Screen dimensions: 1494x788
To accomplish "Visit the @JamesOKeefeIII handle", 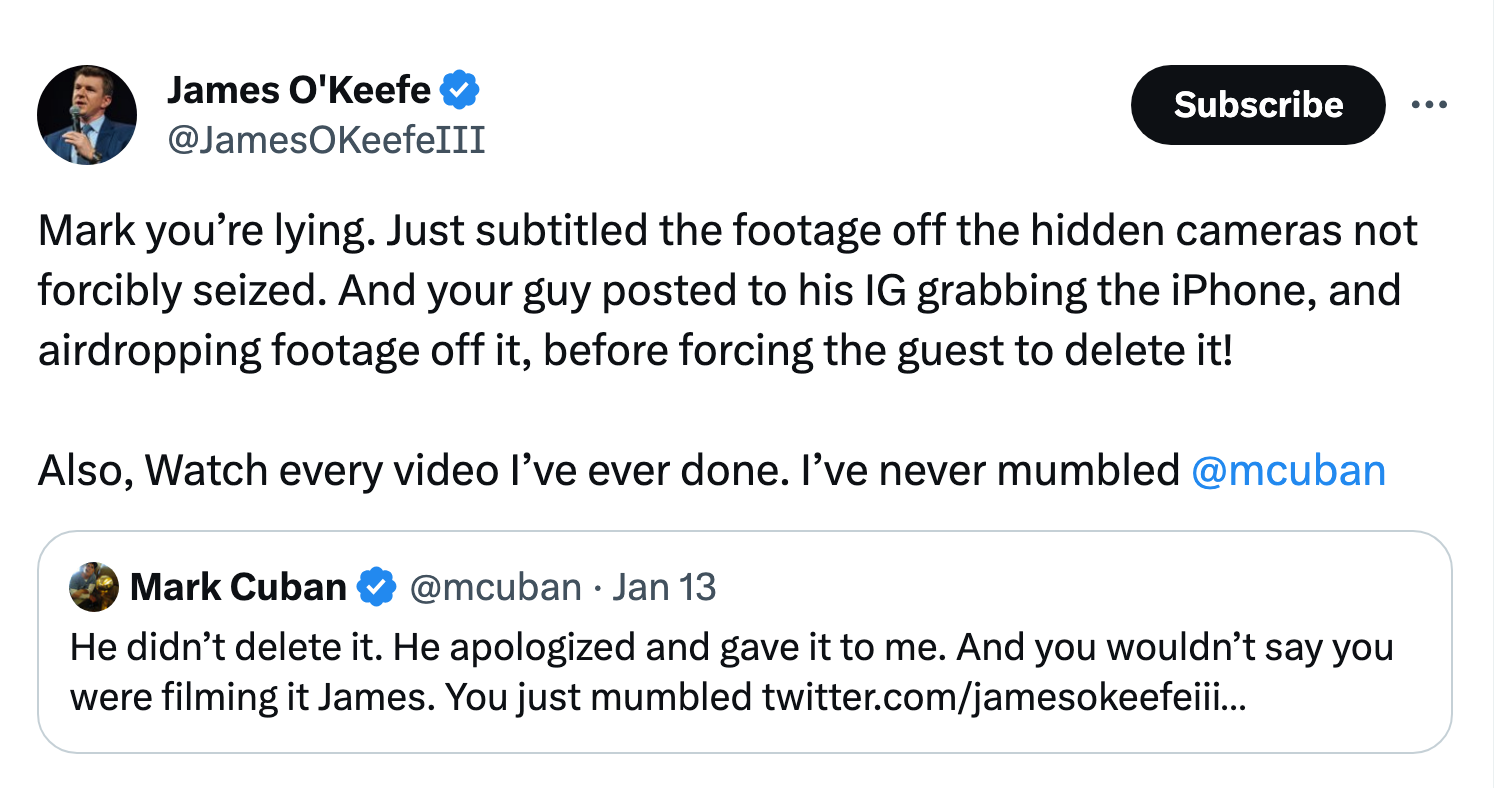I will pyautogui.click(x=325, y=140).
